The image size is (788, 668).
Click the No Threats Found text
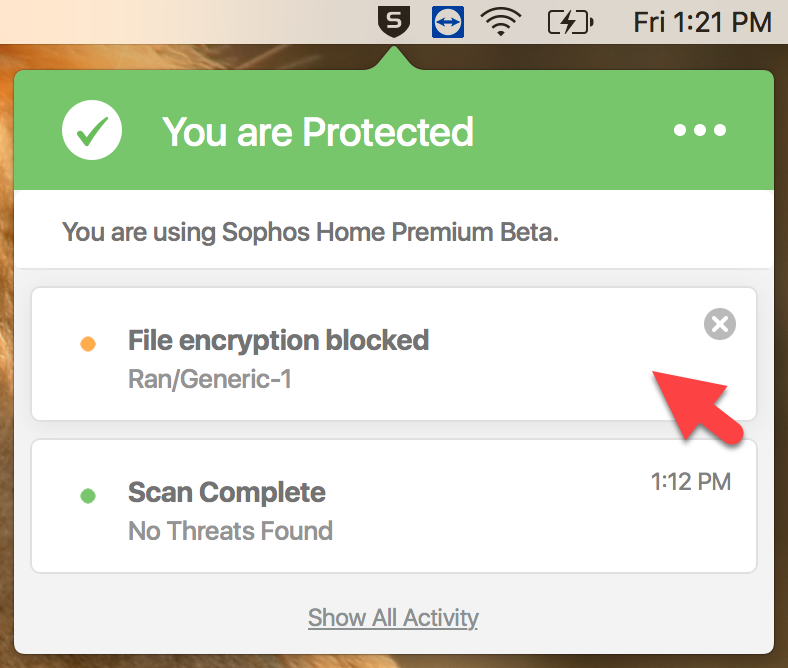pyautogui.click(x=230, y=530)
